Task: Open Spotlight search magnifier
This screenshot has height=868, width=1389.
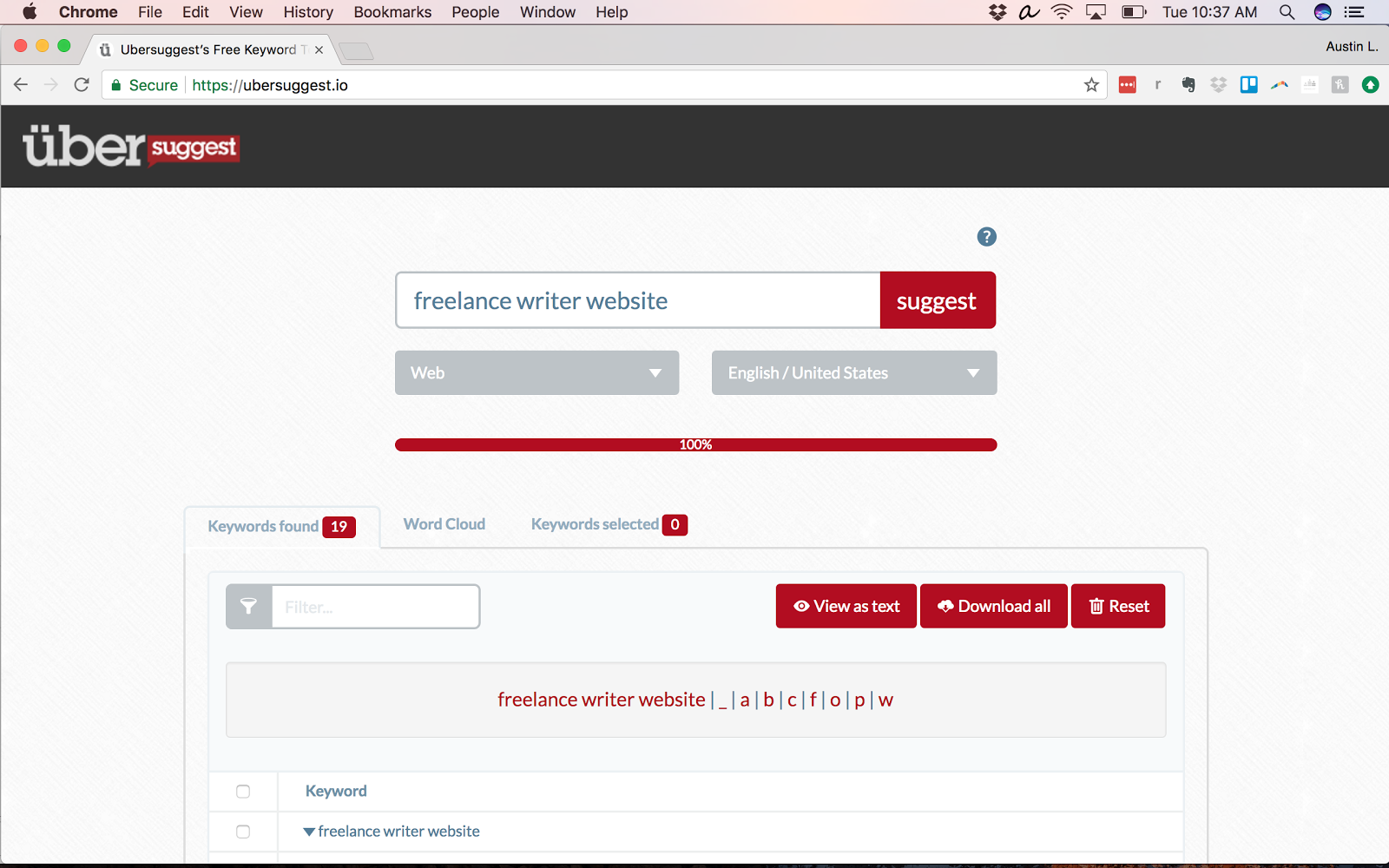Action: tap(1287, 12)
